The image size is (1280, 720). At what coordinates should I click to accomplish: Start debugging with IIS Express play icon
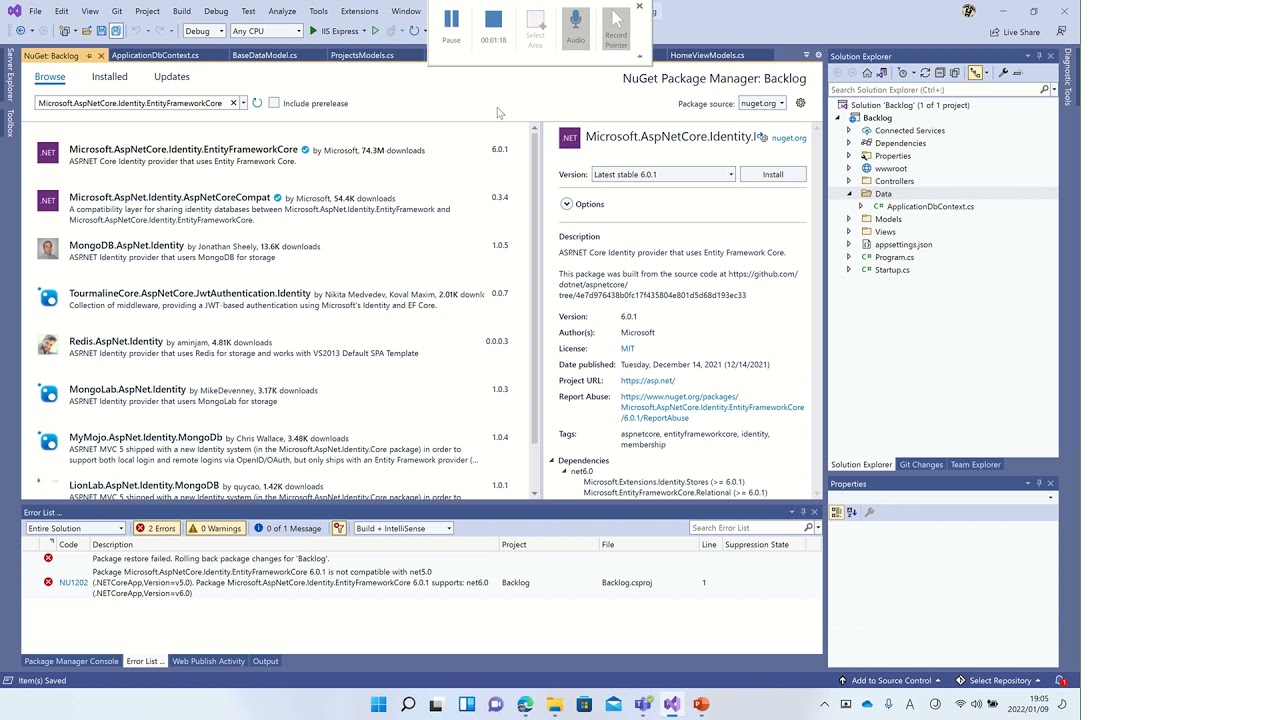point(313,31)
